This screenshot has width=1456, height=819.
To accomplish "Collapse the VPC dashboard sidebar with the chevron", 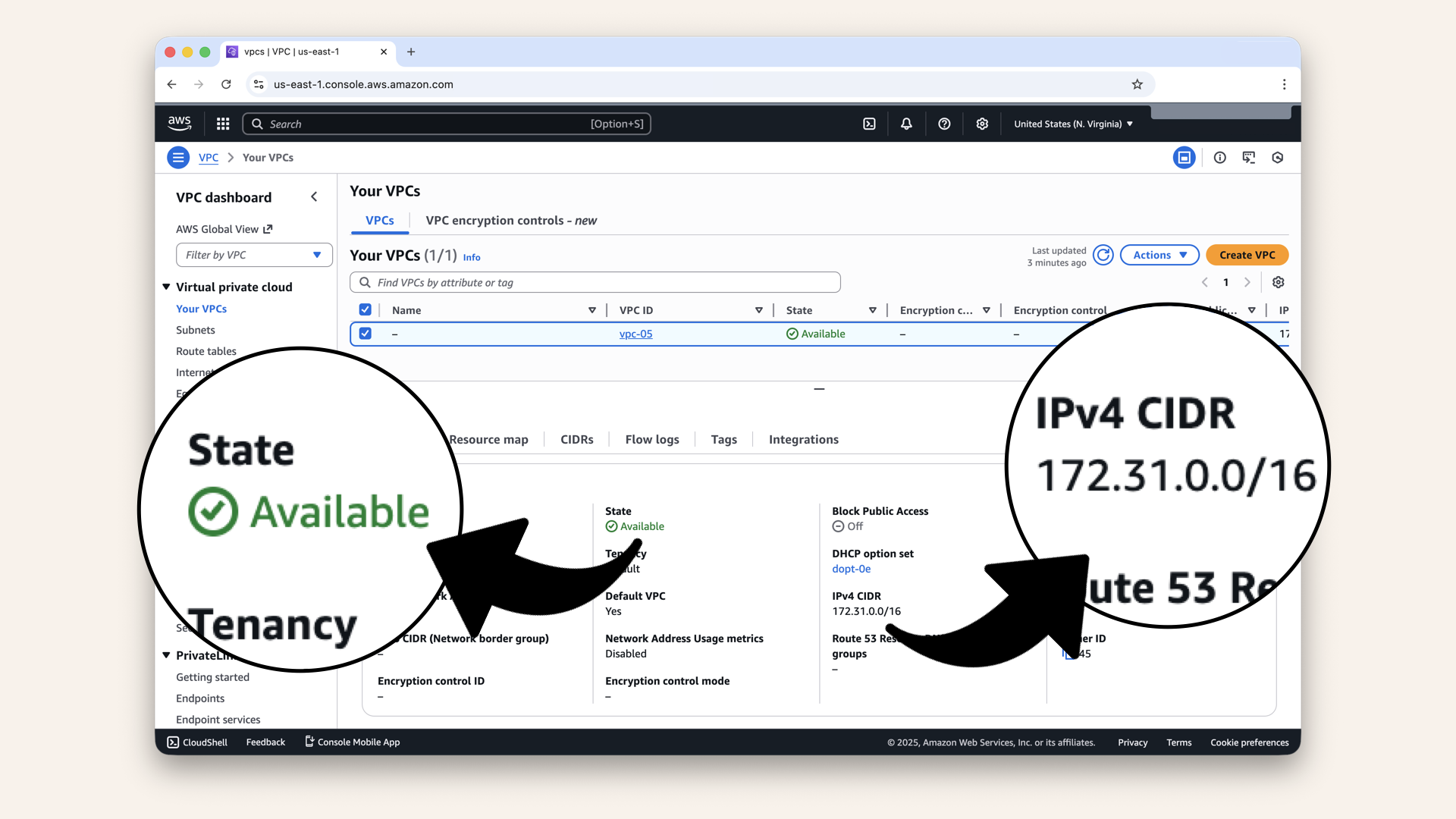I will pos(314,196).
